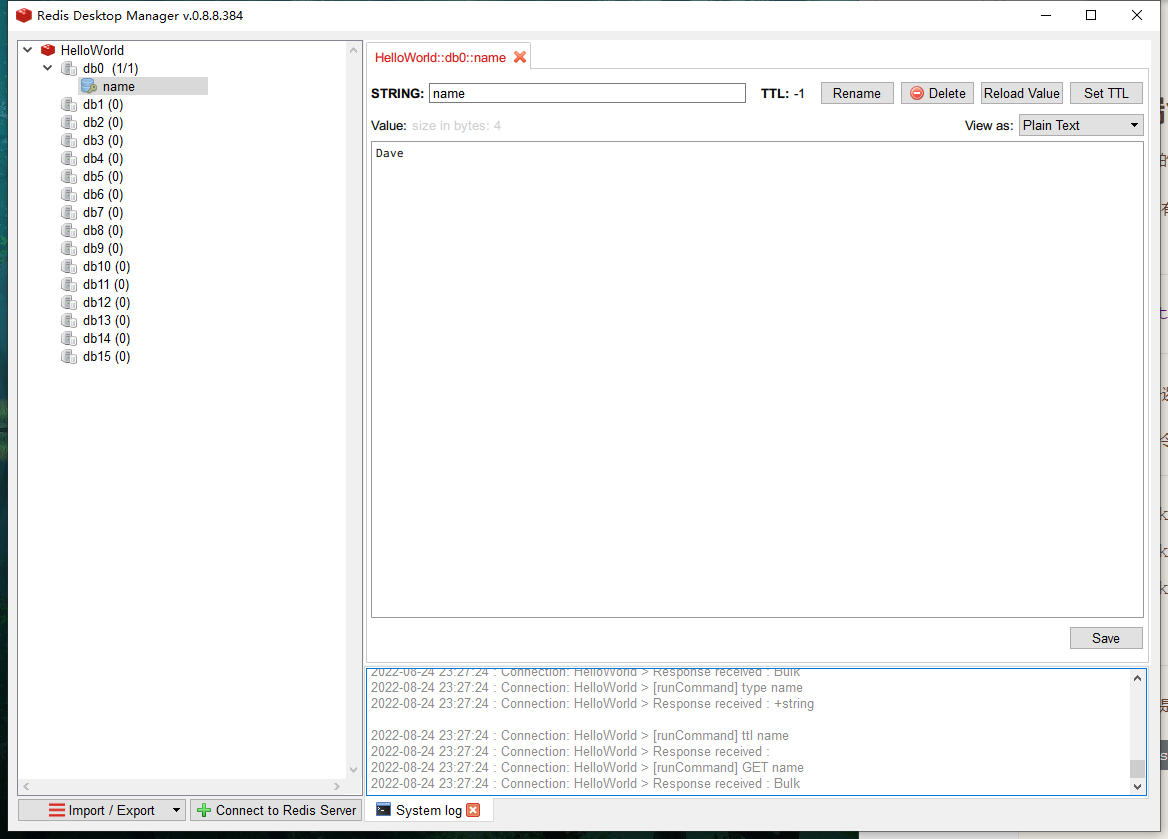Click the db14 database icon
This screenshot has width=1168, height=839.
click(69, 338)
